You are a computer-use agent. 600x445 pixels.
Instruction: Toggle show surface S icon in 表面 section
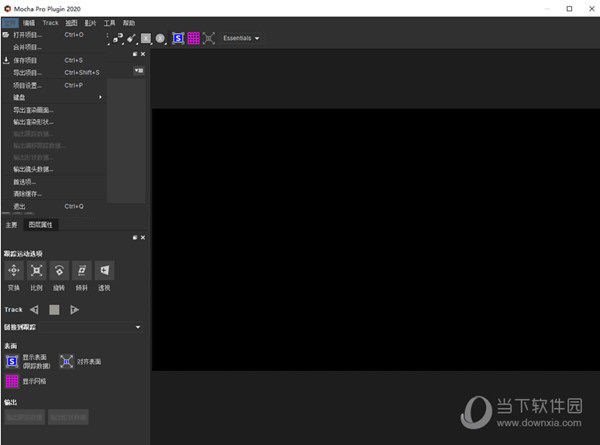coord(12,361)
